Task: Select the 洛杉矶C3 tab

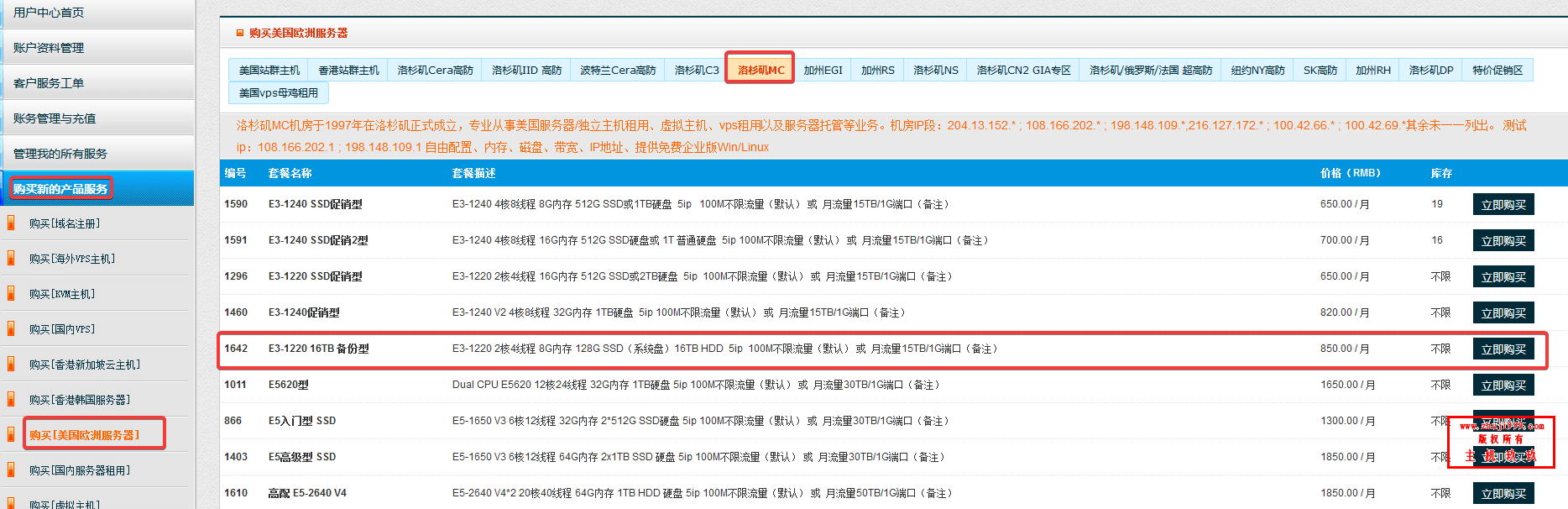Action: [697, 71]
